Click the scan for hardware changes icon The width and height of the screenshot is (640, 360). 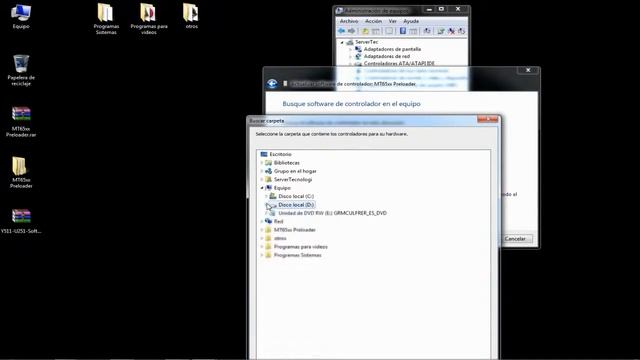tap(427, 31)
